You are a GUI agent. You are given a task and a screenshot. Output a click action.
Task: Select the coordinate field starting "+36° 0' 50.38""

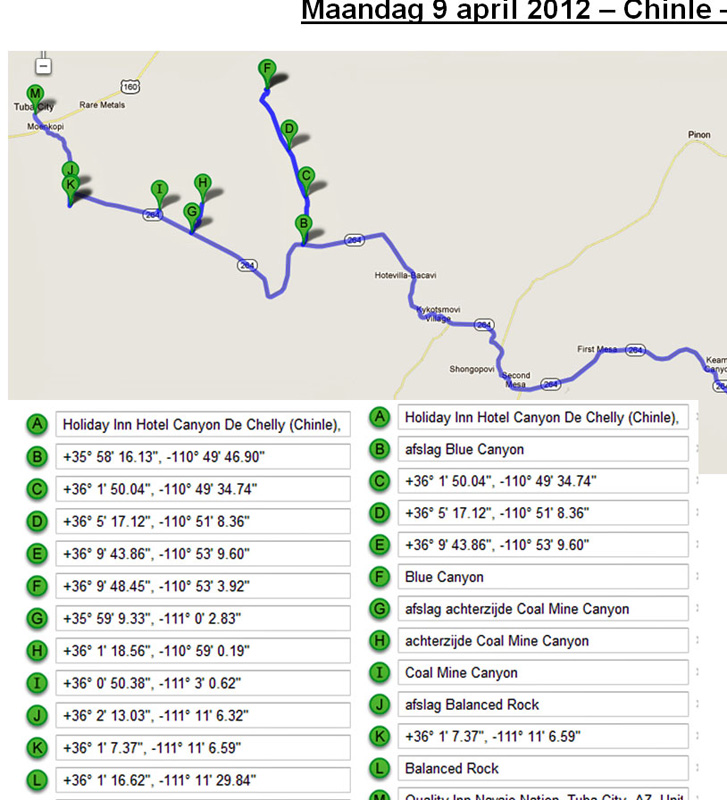pos(202,683)
